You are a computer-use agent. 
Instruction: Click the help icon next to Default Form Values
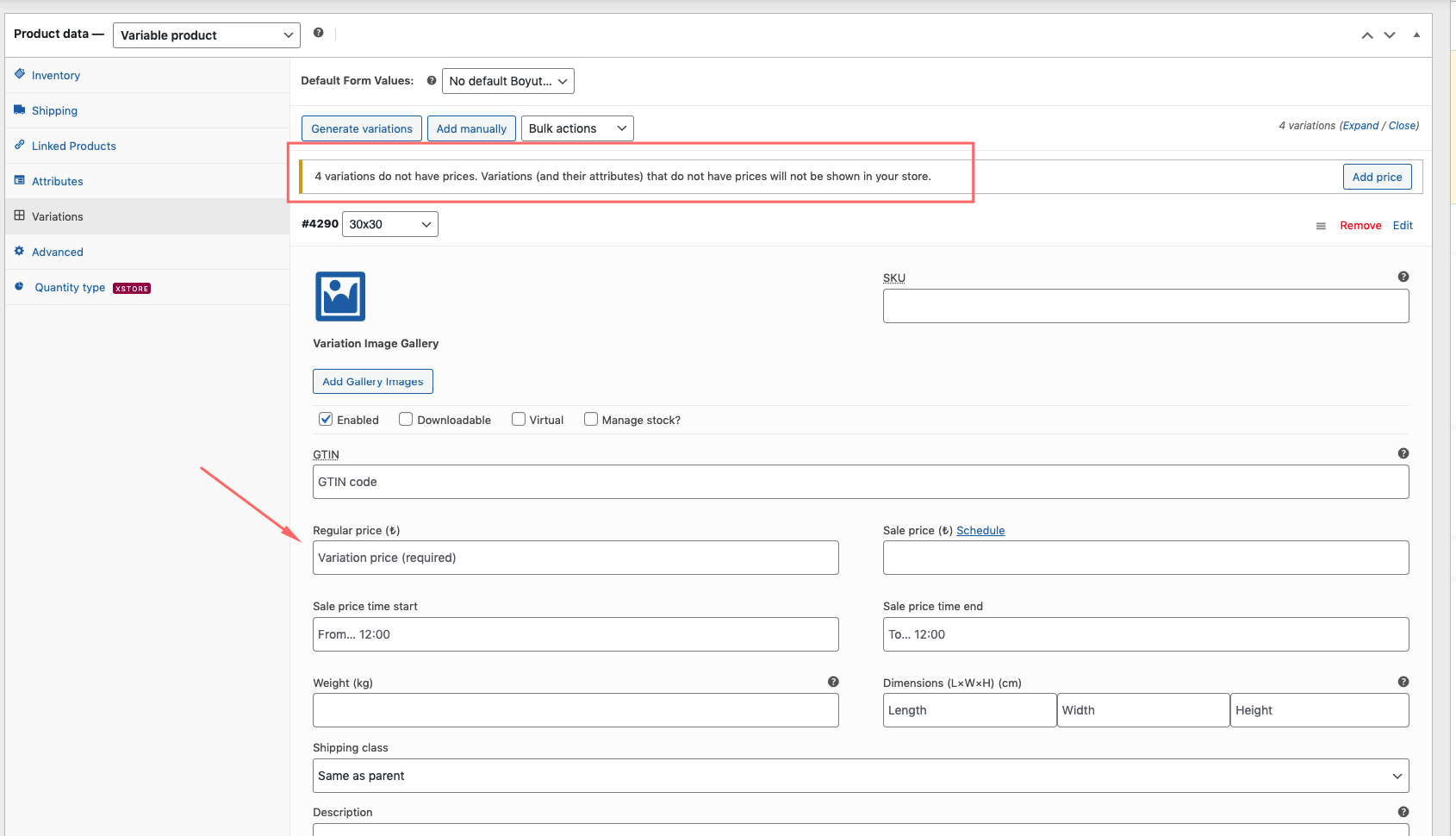432,80
